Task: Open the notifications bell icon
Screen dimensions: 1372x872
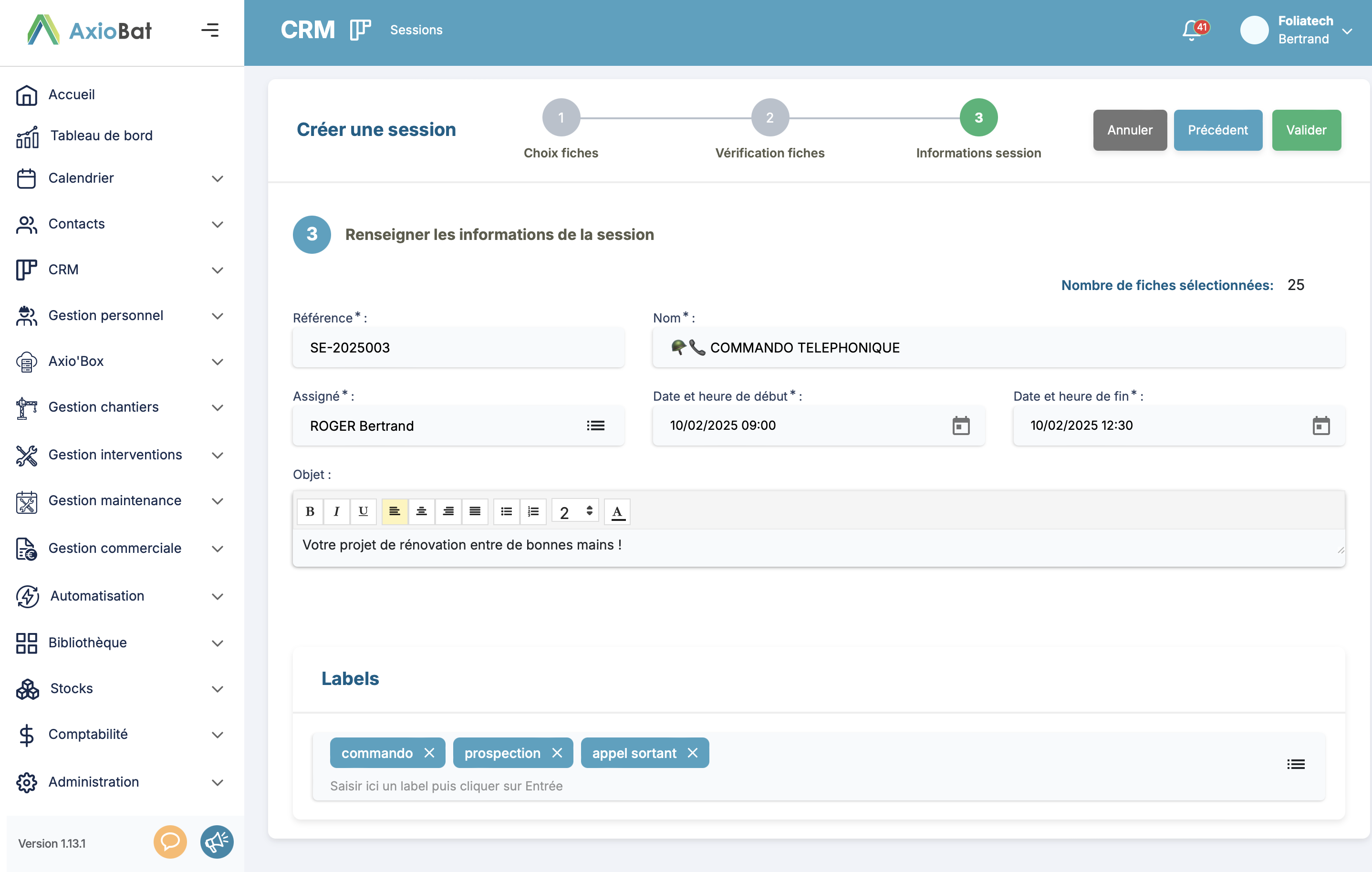Action: pos(1192,30)
